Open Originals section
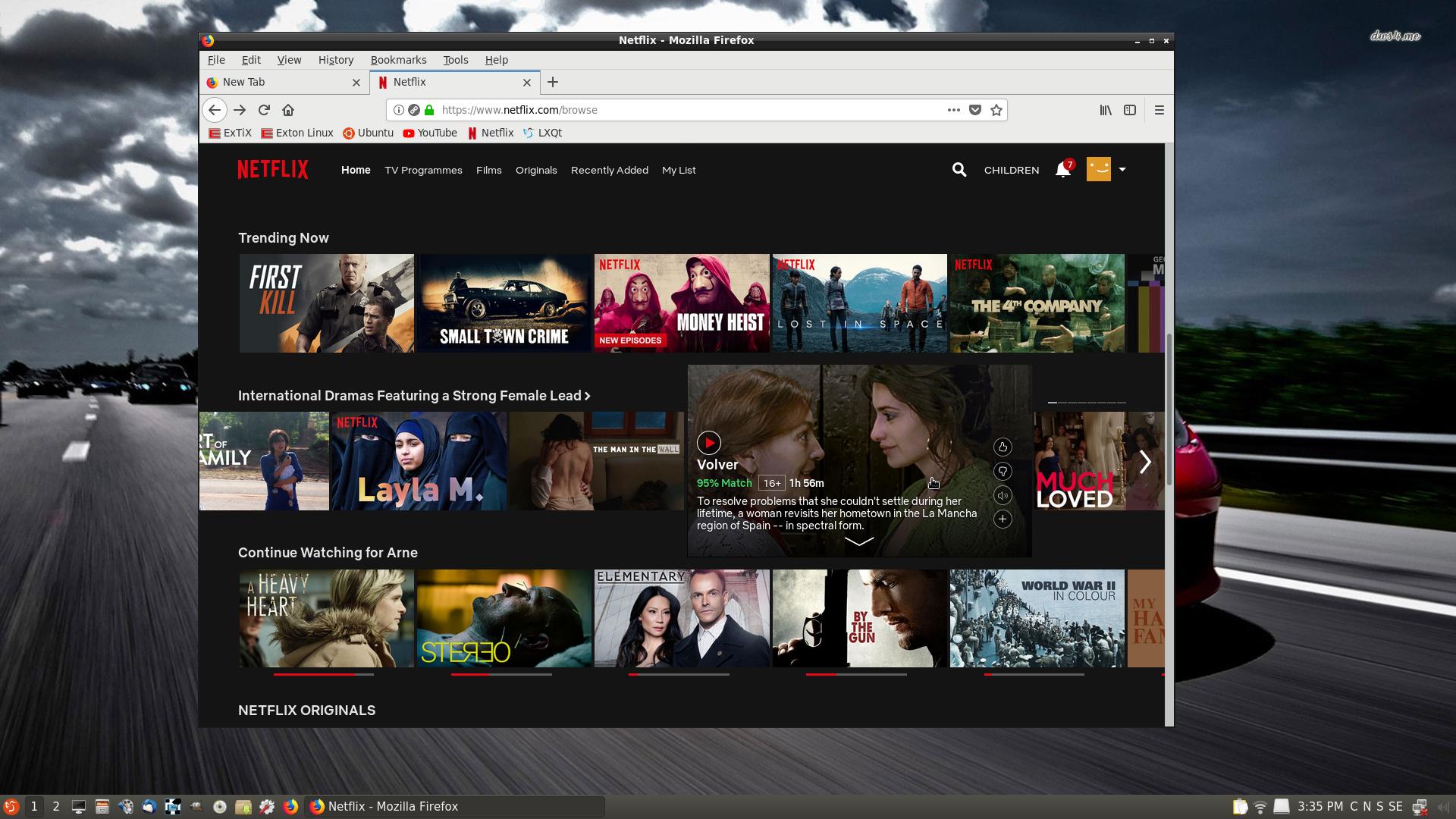The height and width of the screenshot is (819, 1456). pos(536,170)
